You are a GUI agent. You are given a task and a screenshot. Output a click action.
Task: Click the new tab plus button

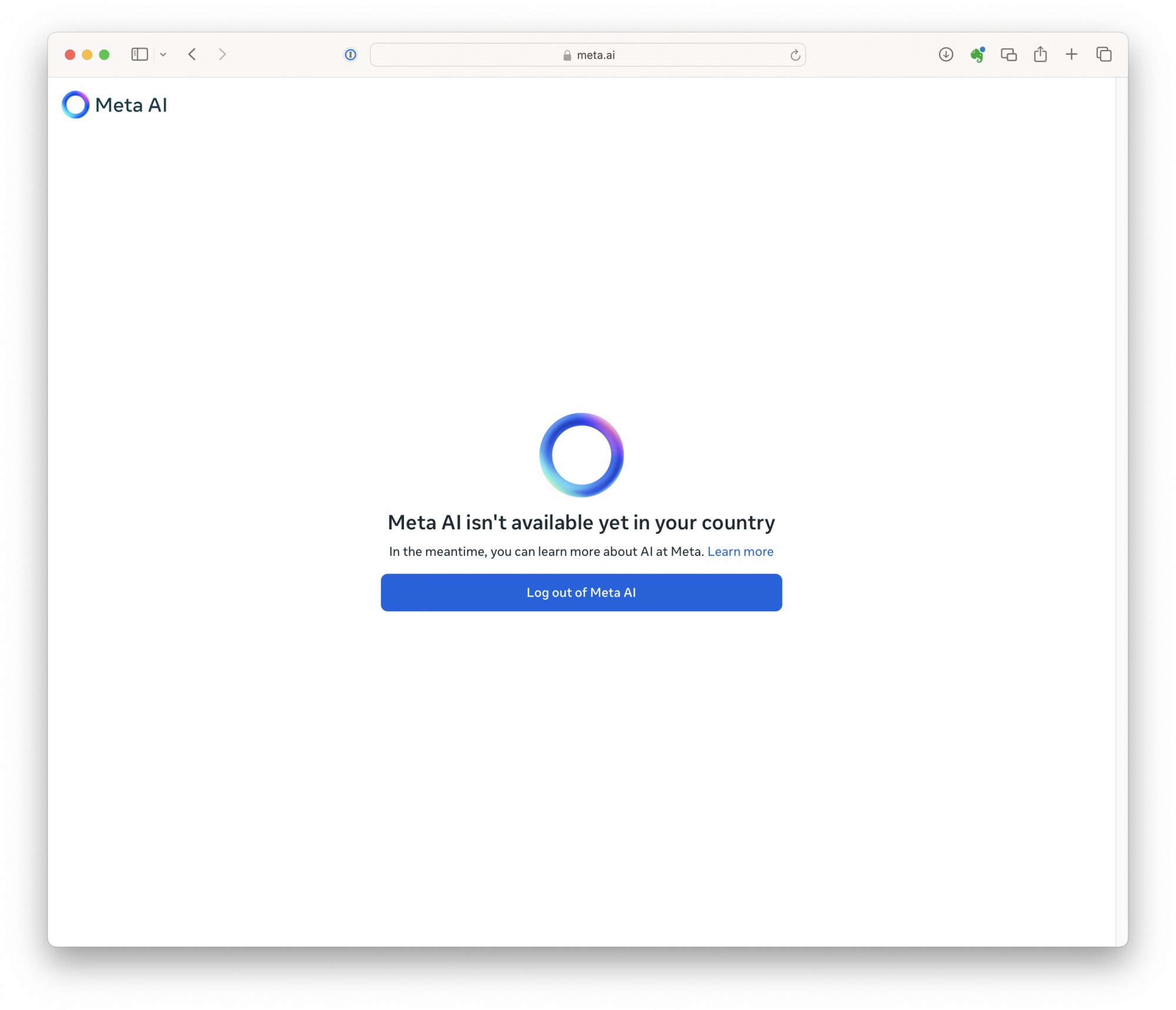(x=1072, y=54)
